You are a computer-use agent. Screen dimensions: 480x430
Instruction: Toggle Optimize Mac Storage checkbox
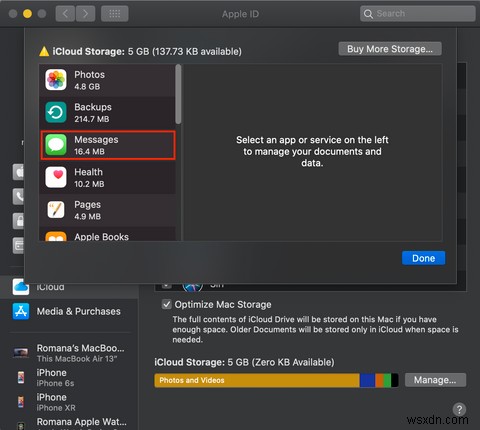166,304
